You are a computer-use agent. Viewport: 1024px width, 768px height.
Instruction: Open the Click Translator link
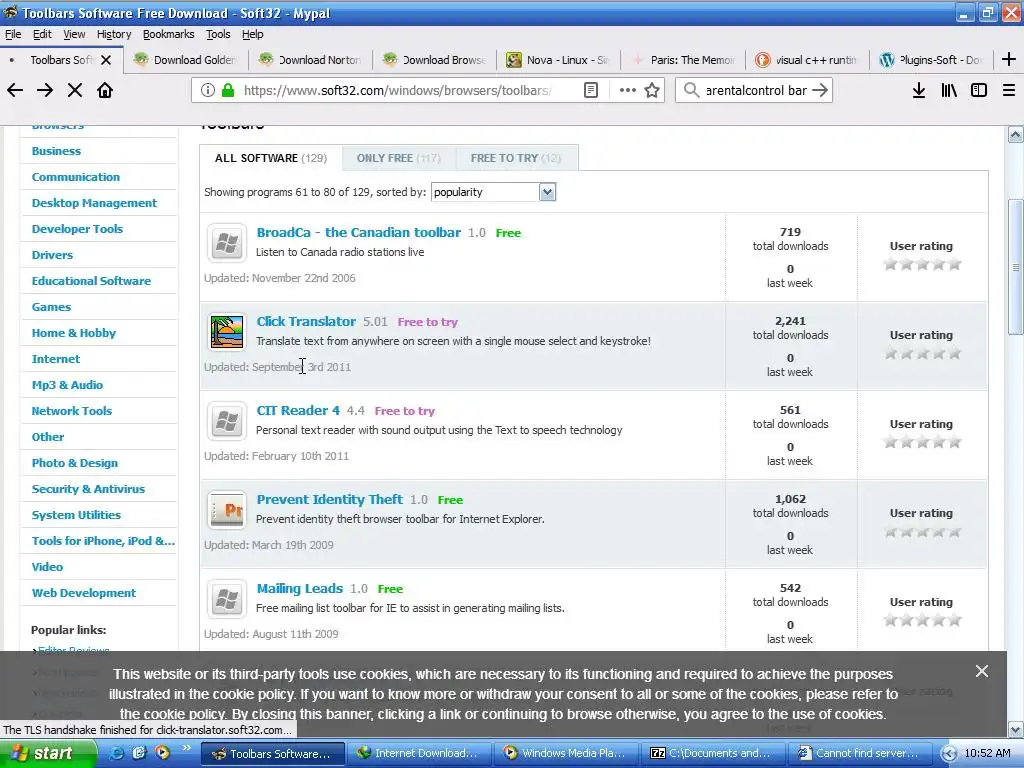click(306, 321)
